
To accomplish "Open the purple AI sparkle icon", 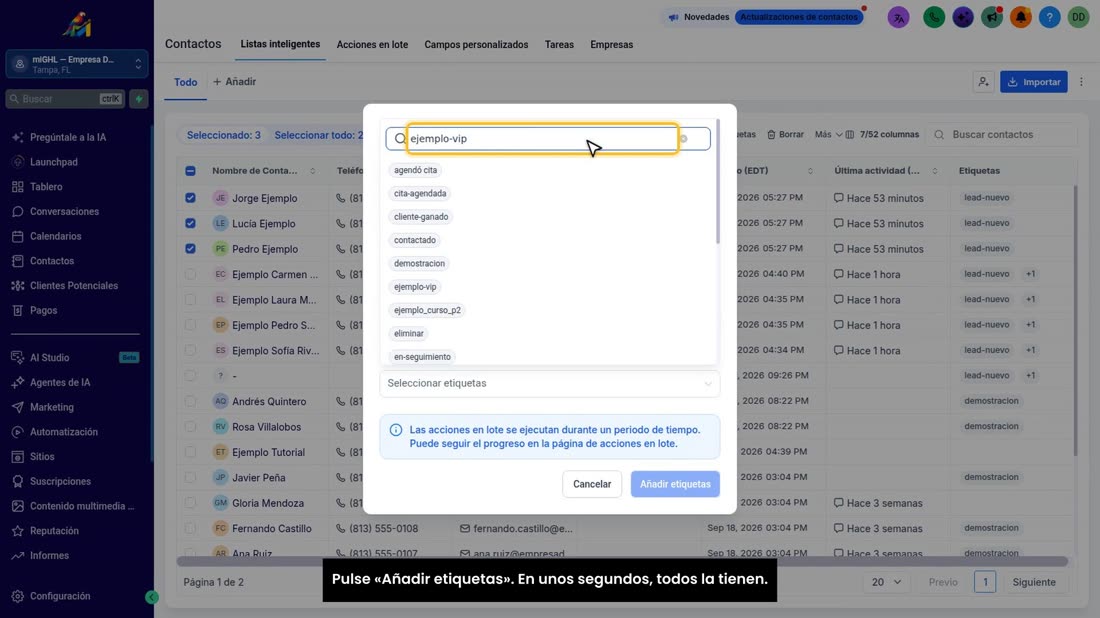I will [962, 18].
